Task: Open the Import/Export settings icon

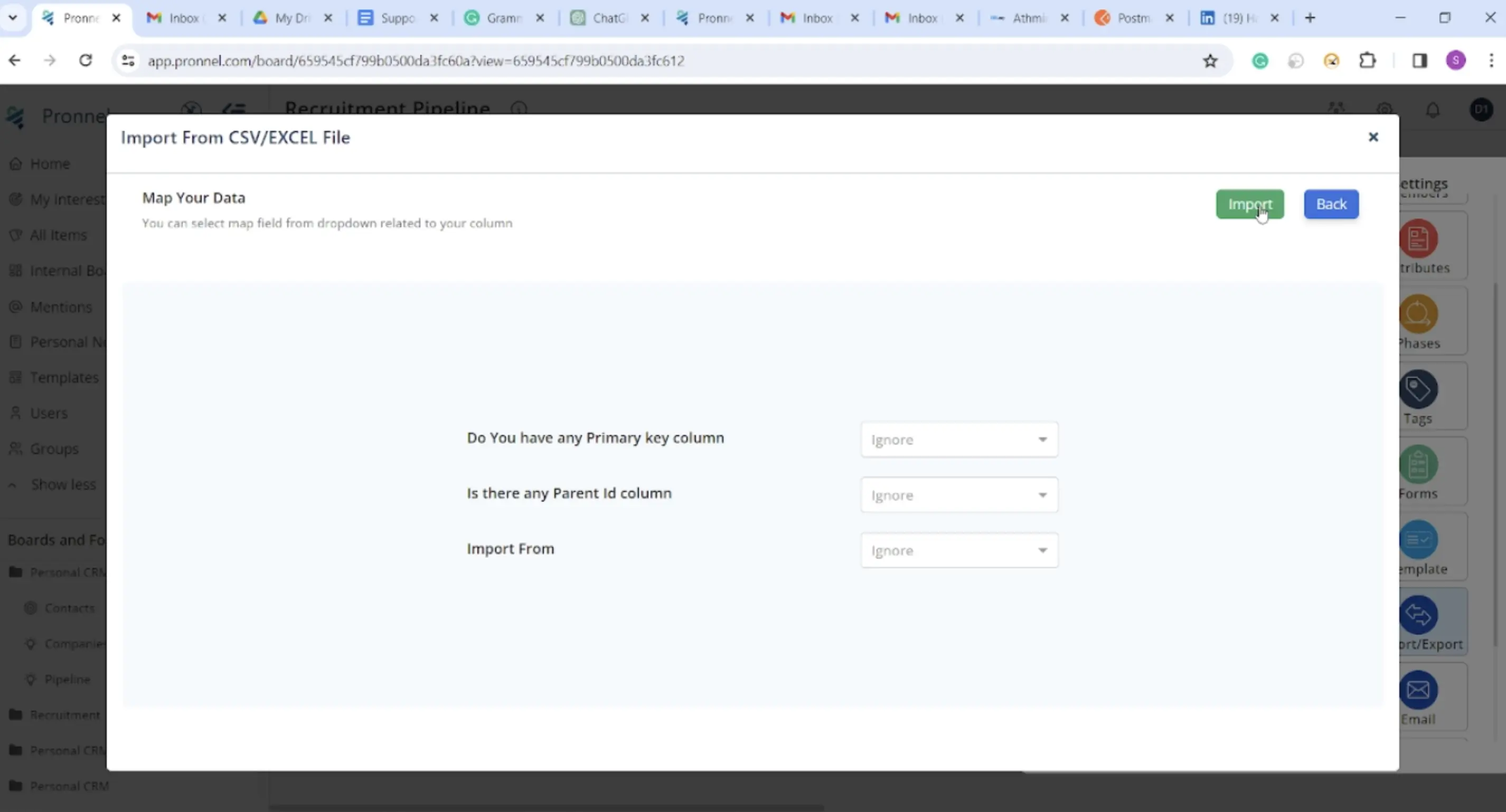Action: pyautogui.click(x=1418, y=615)
